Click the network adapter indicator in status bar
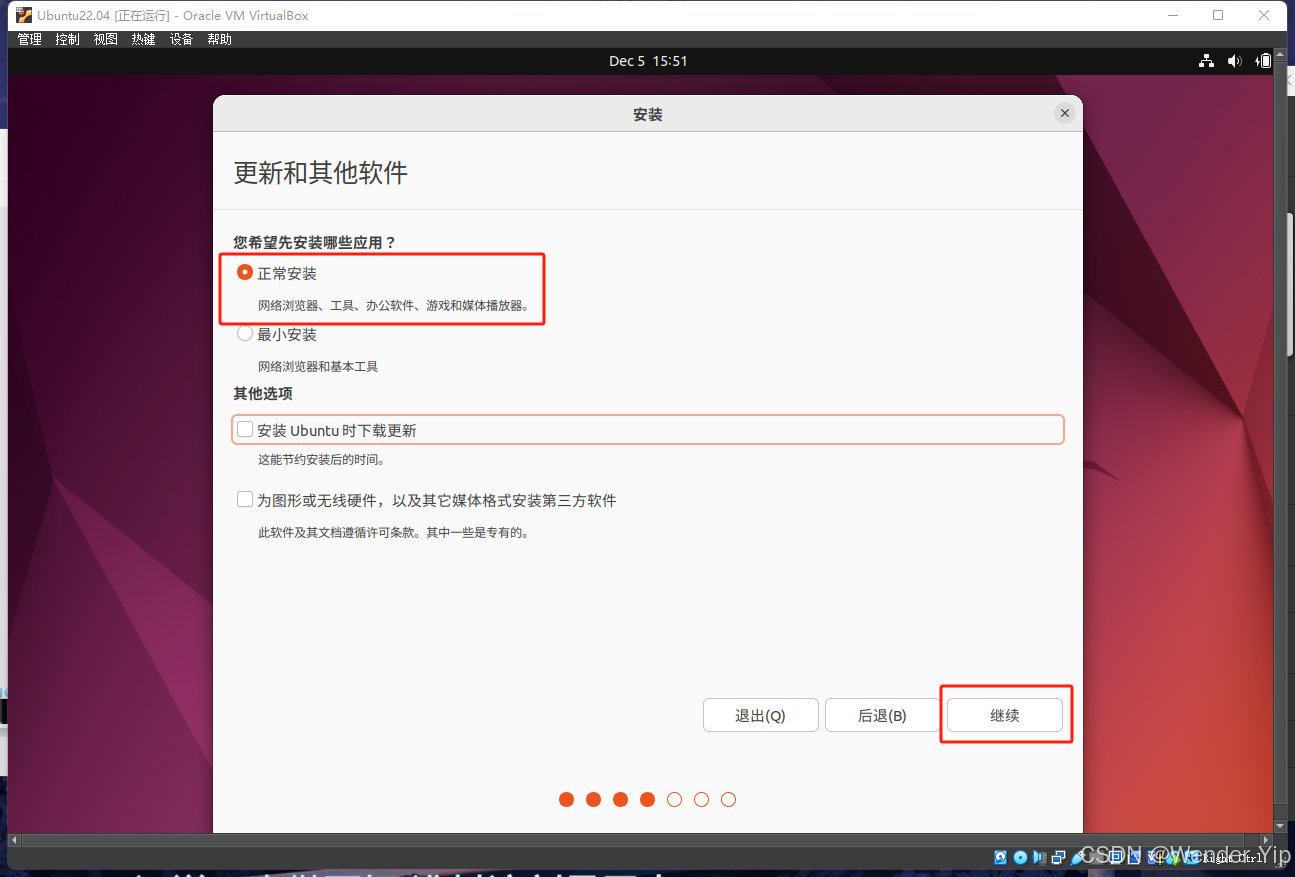 tap(1058, 857)
